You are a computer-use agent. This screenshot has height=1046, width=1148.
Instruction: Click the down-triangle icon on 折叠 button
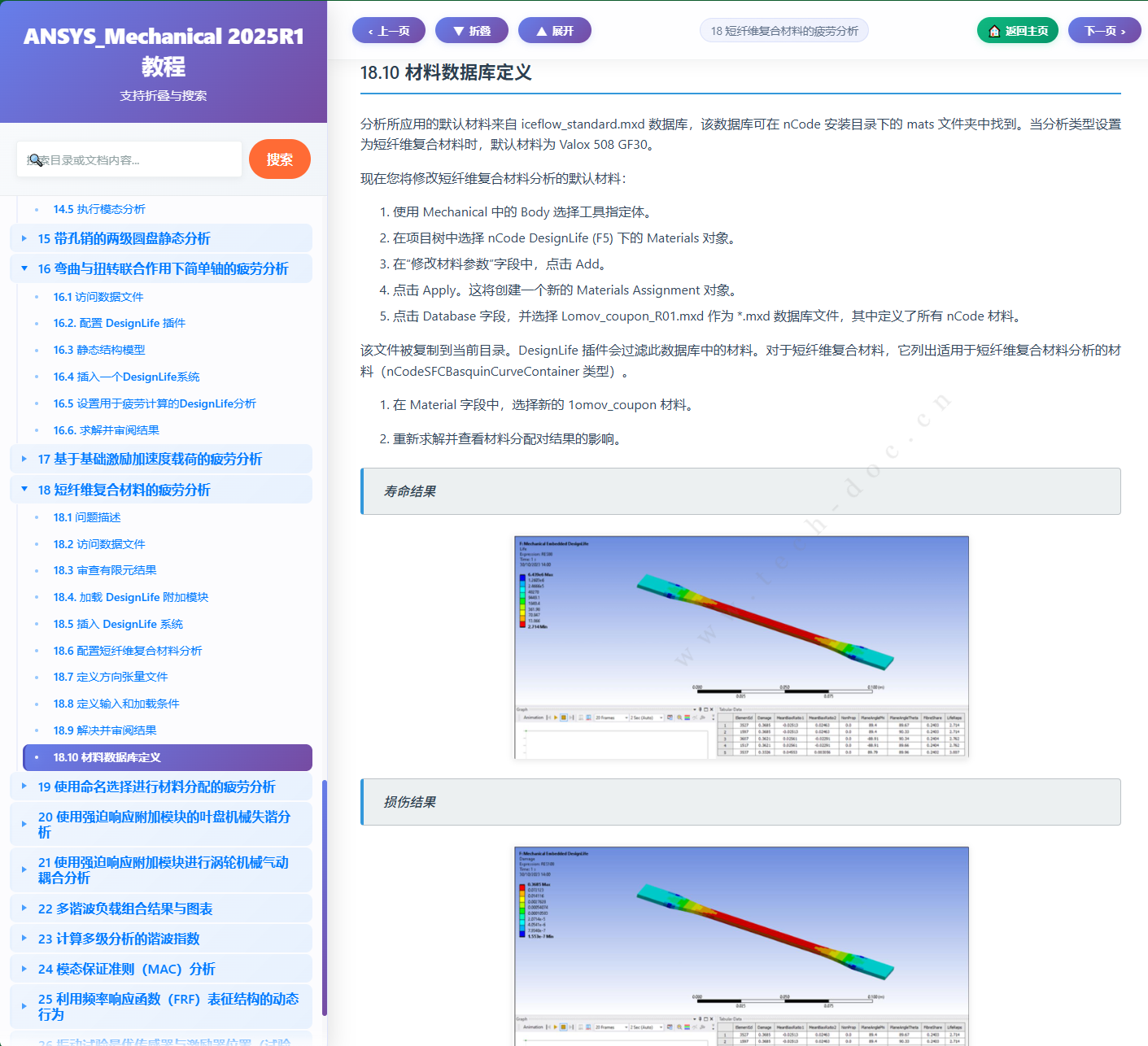click(x=457, y=30)
